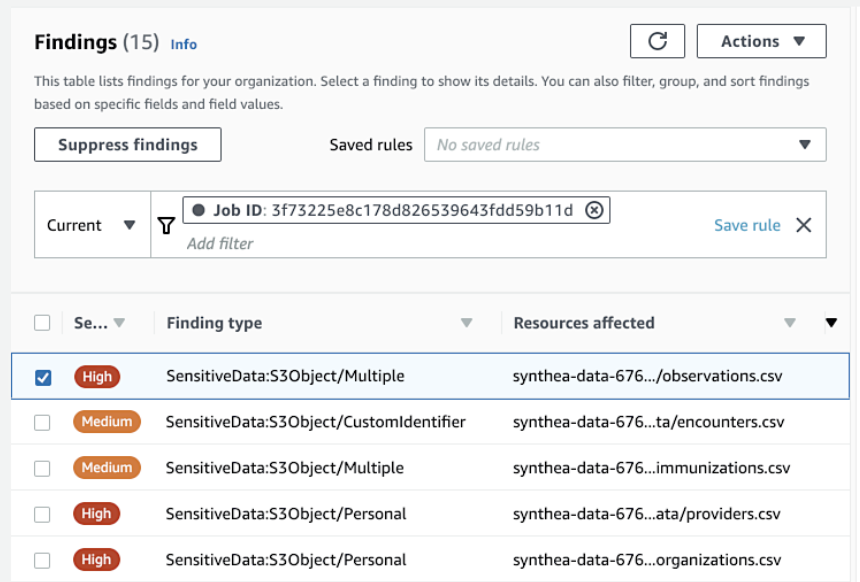Uncheck the observations.csv finding checkbox
This screenshot has width=860, height=582.
pos(43,377)
